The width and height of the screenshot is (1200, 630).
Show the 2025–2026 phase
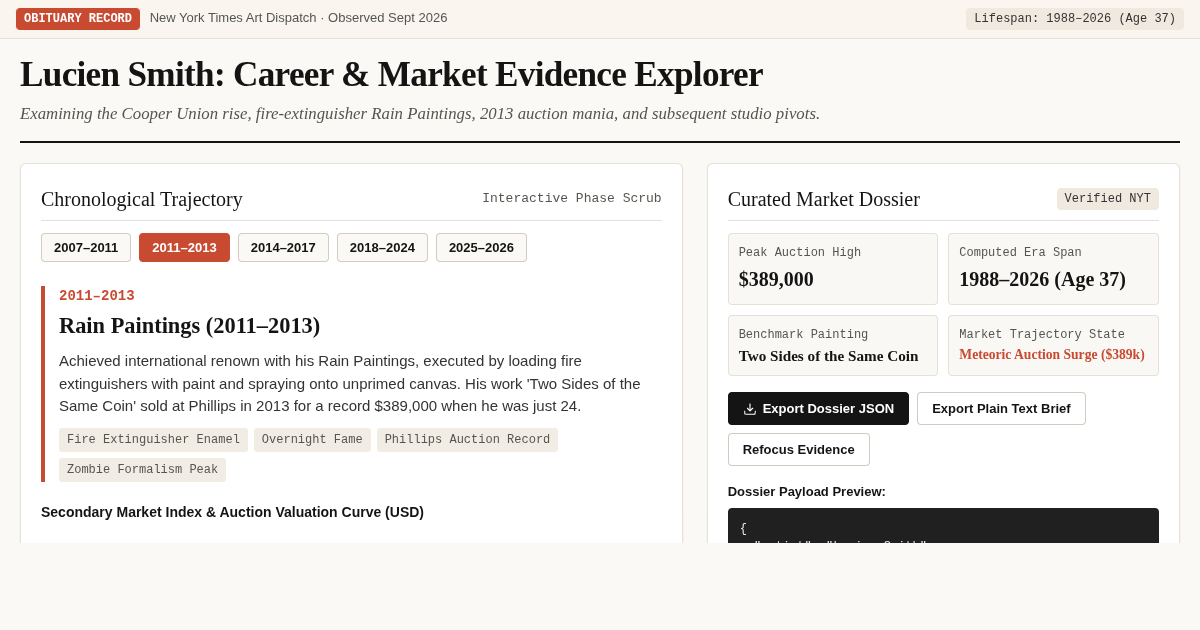[x=481, y=248]
